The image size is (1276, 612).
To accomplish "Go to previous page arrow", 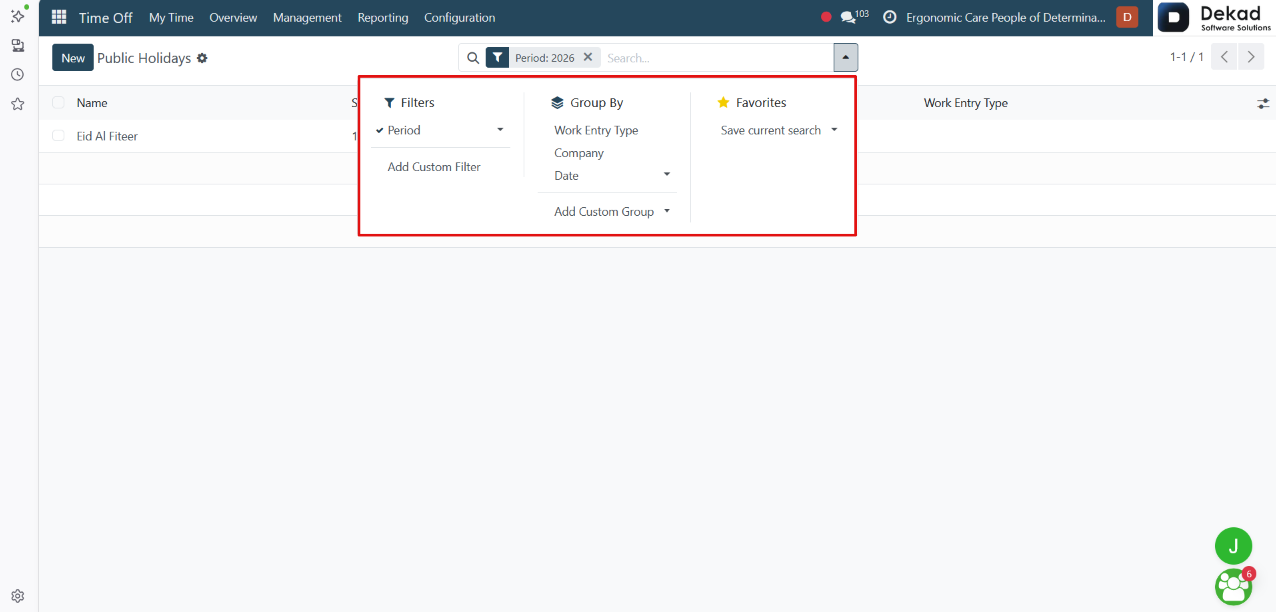I will [x=1224, y=57].
